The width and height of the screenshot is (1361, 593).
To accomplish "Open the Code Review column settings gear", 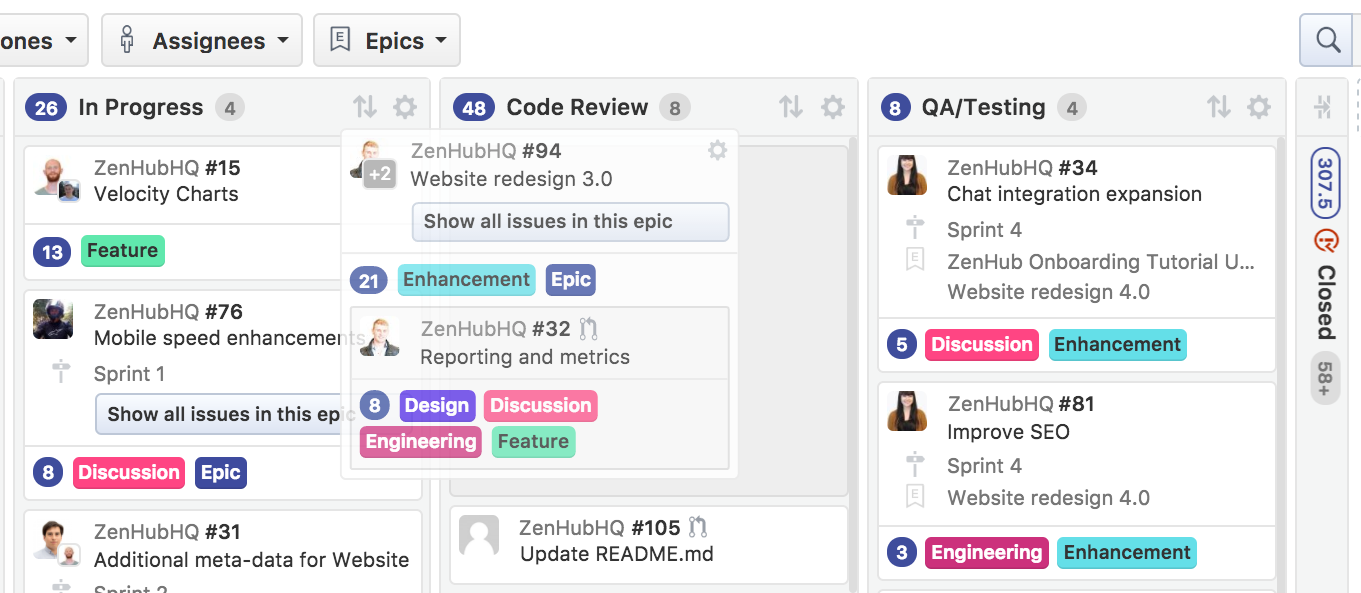I will coord(833,107).
